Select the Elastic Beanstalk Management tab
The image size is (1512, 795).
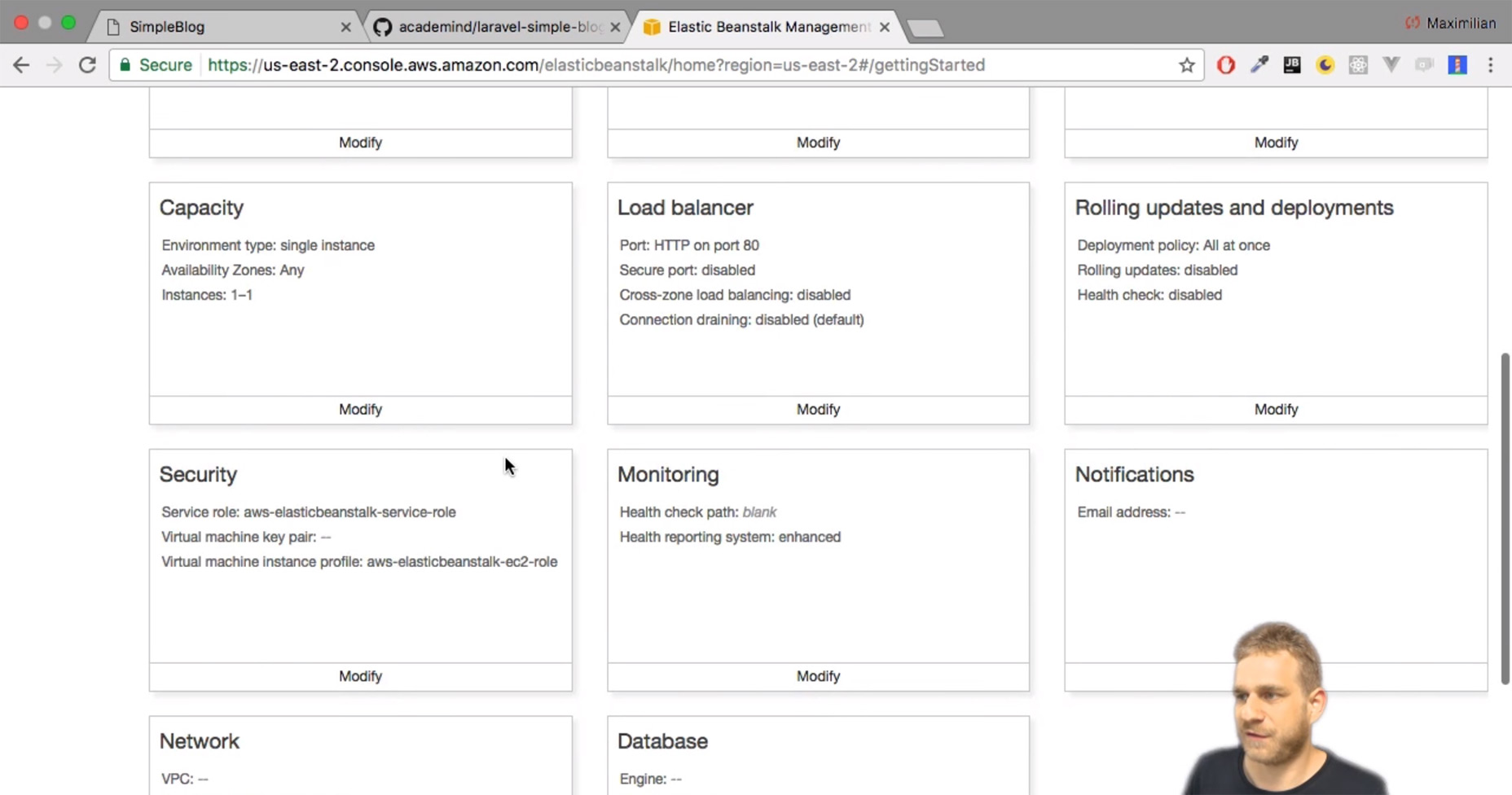pyautogui.click(x=766, y=27)
